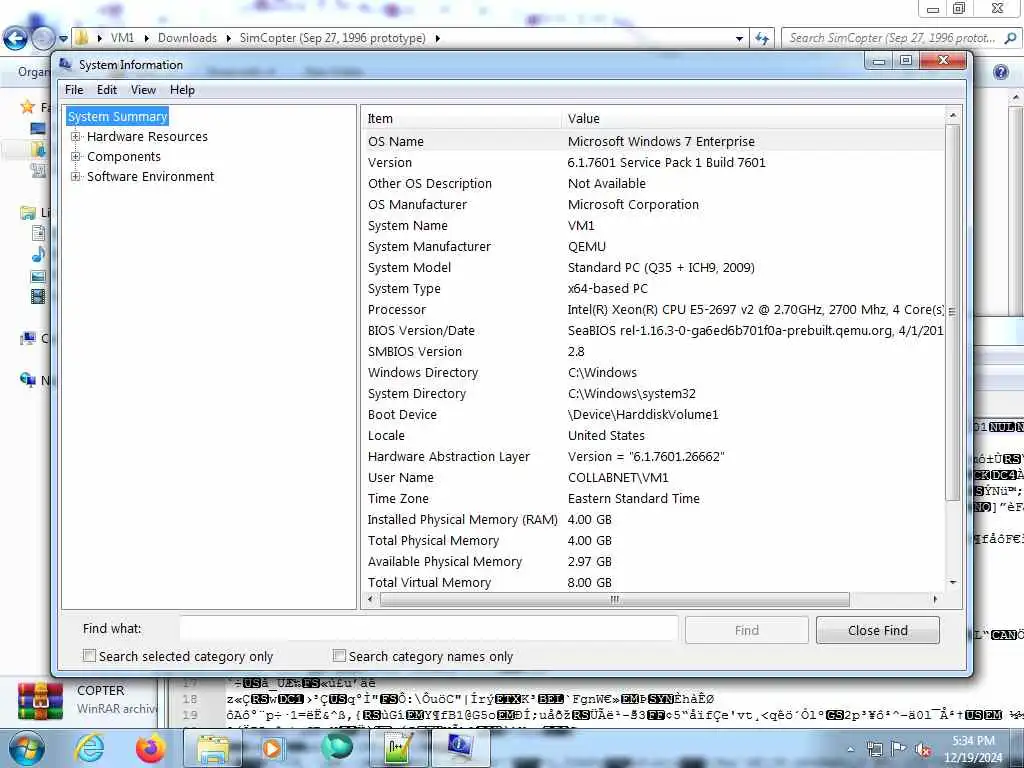Click the scroll down arrow of details list
The width and height of the screenshot is (1024, 768).
point(952,583)
